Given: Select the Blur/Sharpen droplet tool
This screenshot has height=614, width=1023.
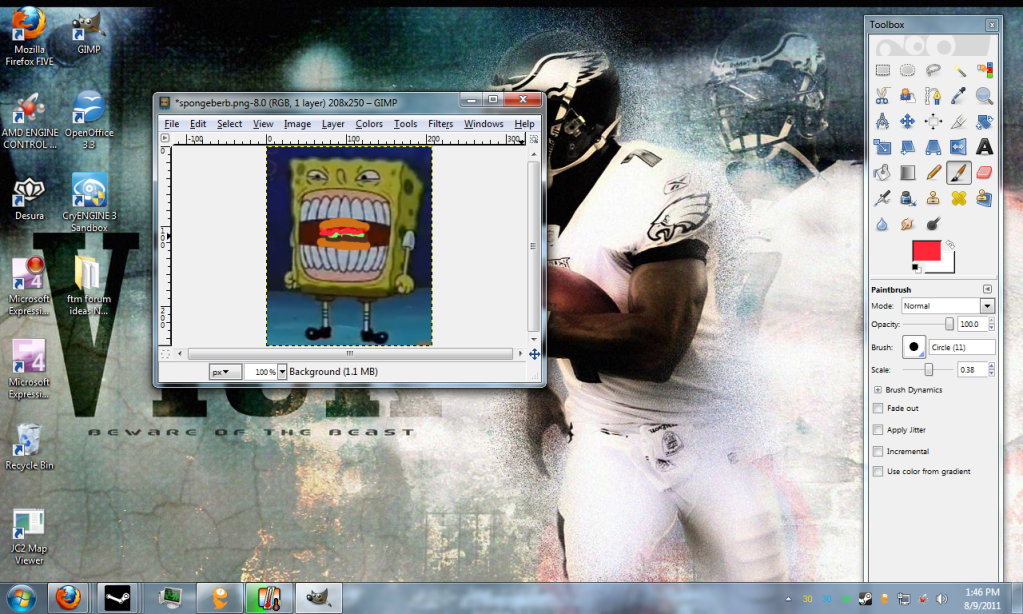Looking at the screenshot, I should 882,224.
